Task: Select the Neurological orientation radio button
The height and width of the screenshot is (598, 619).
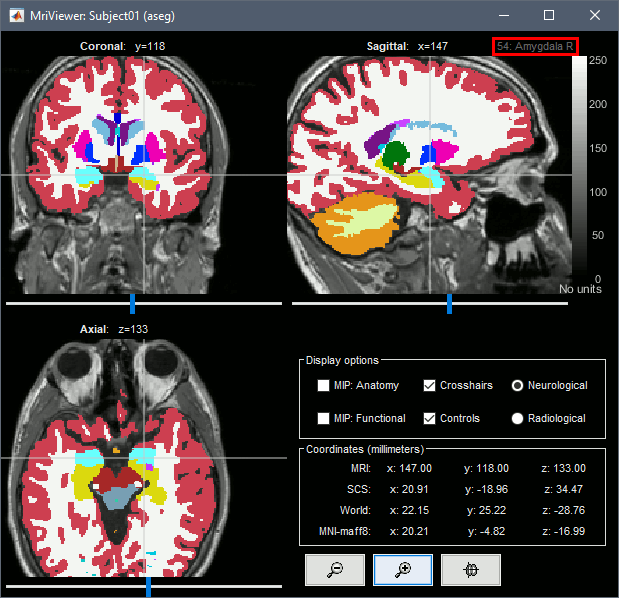Action: click(518, 385)
